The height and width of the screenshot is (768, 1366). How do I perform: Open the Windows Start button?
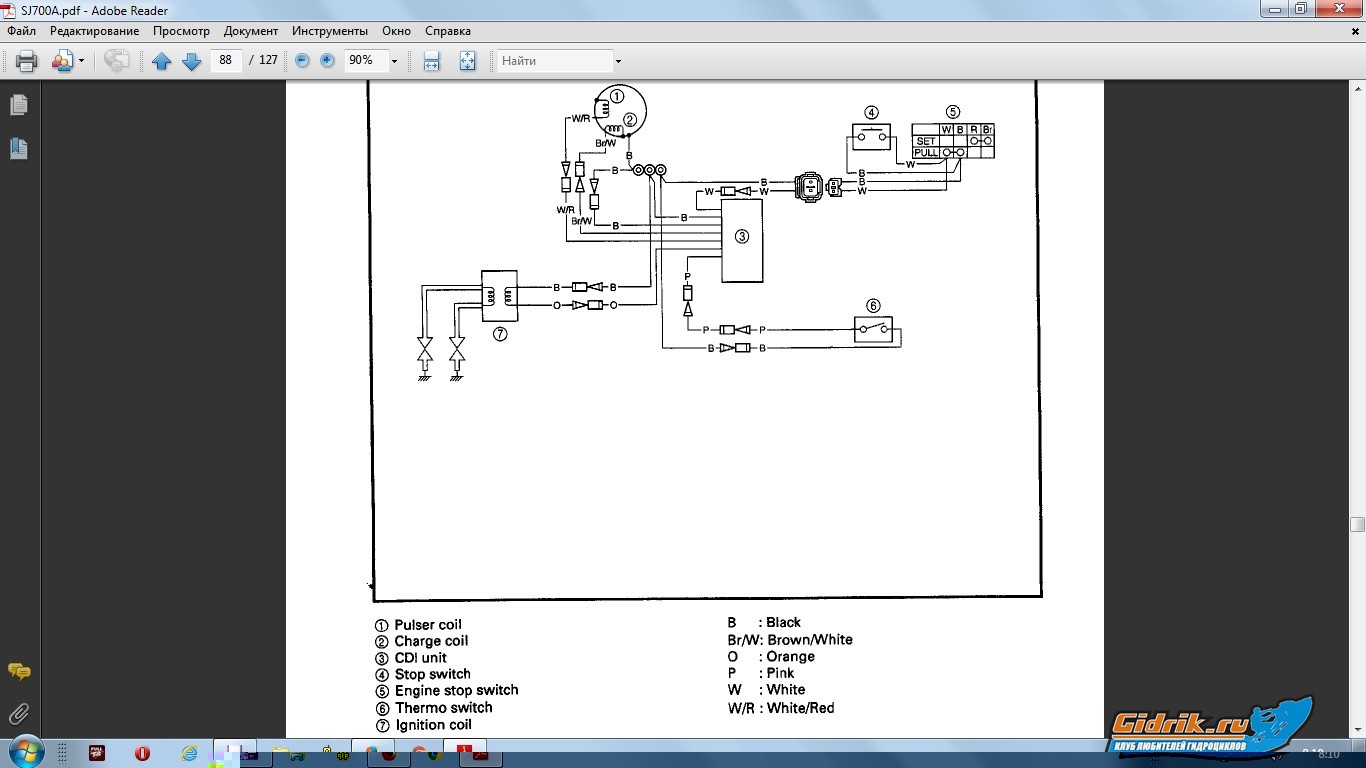coord(24,750)
